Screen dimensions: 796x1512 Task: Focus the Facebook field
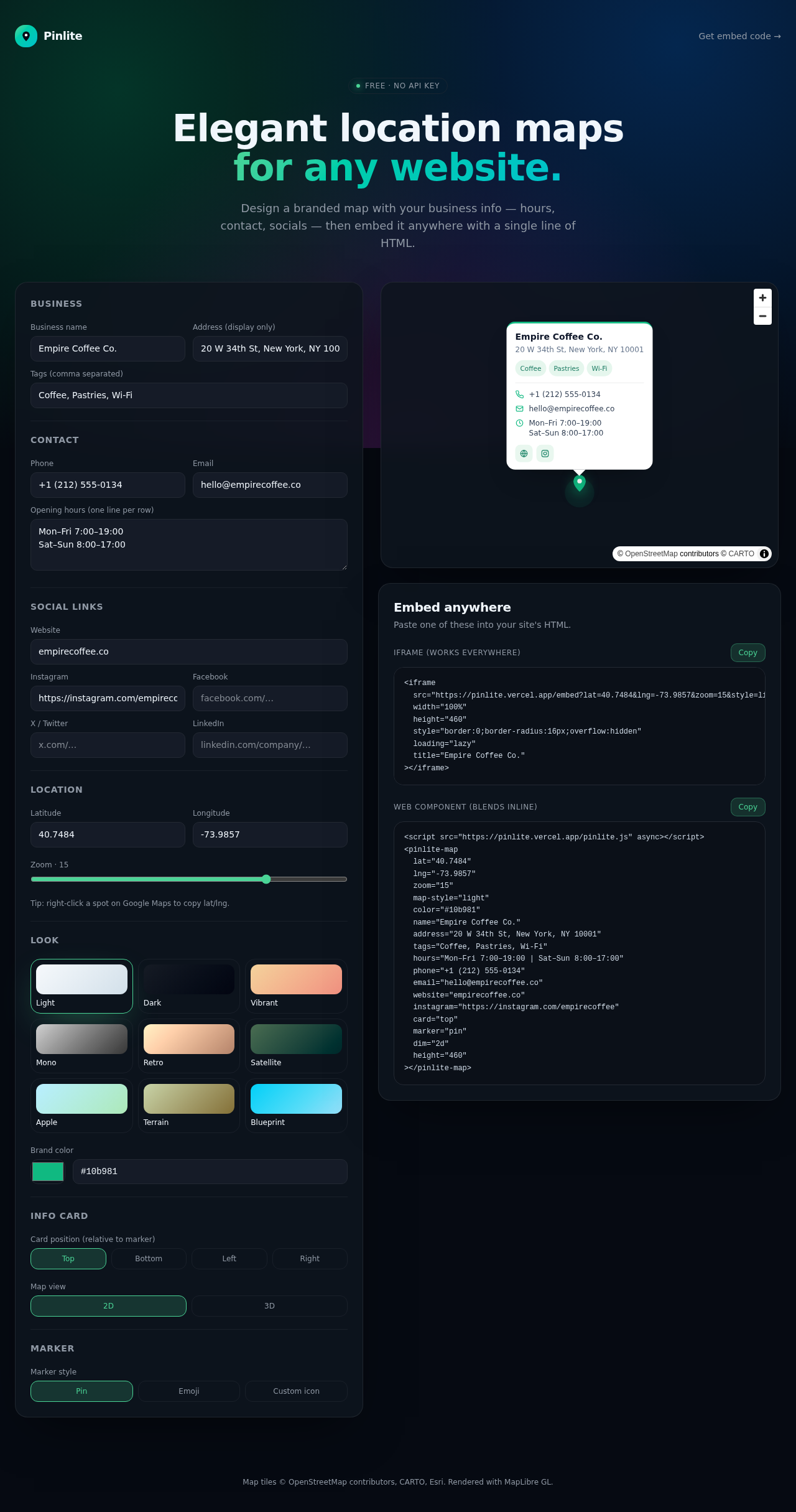[270, 698]
